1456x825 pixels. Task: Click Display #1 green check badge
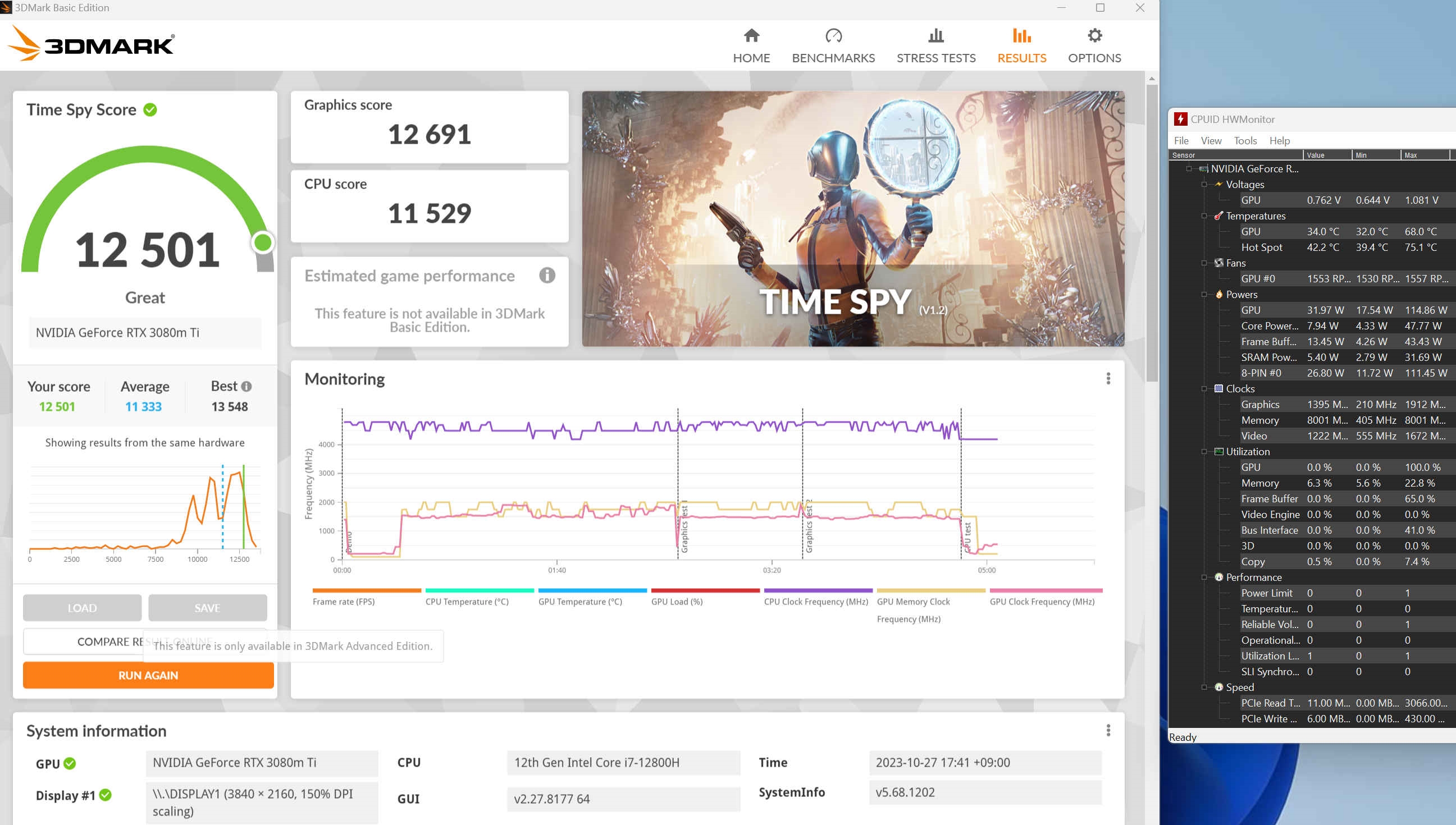106,795
